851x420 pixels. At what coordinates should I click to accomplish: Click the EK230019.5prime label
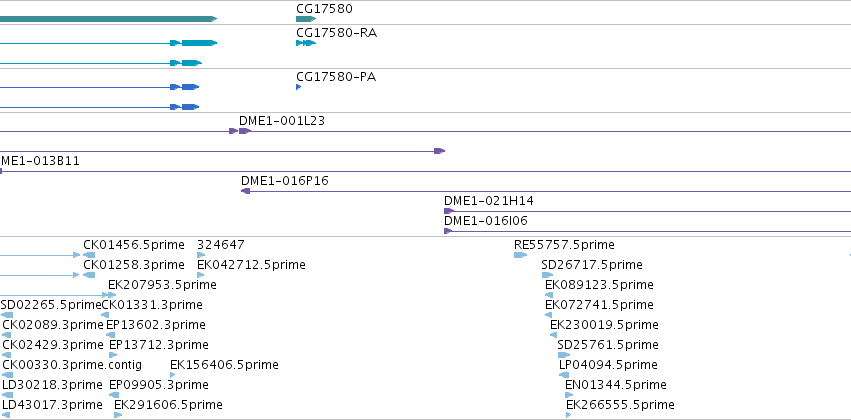[x=605, y=324]
